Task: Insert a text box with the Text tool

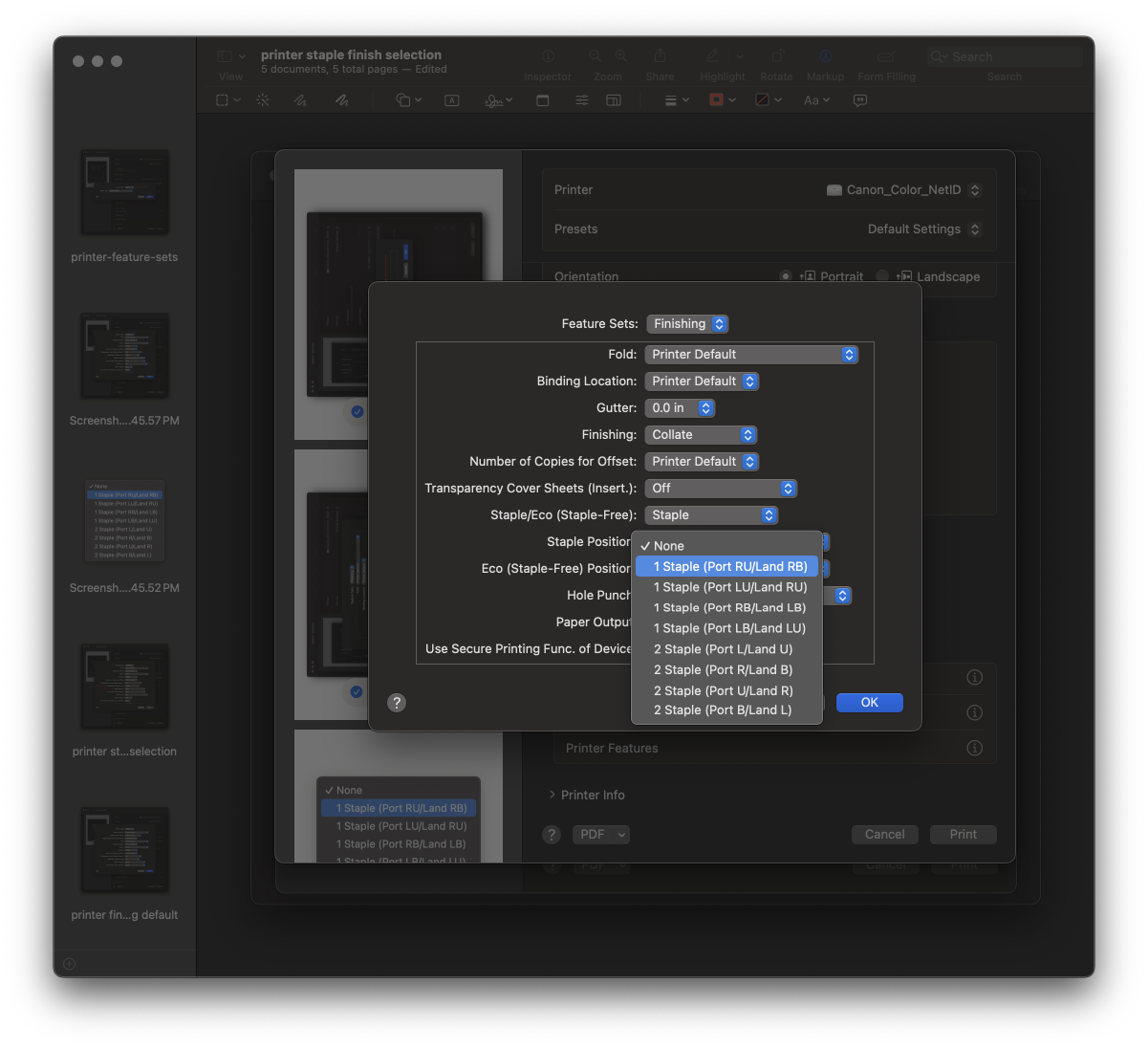Action: pos(451,99)
